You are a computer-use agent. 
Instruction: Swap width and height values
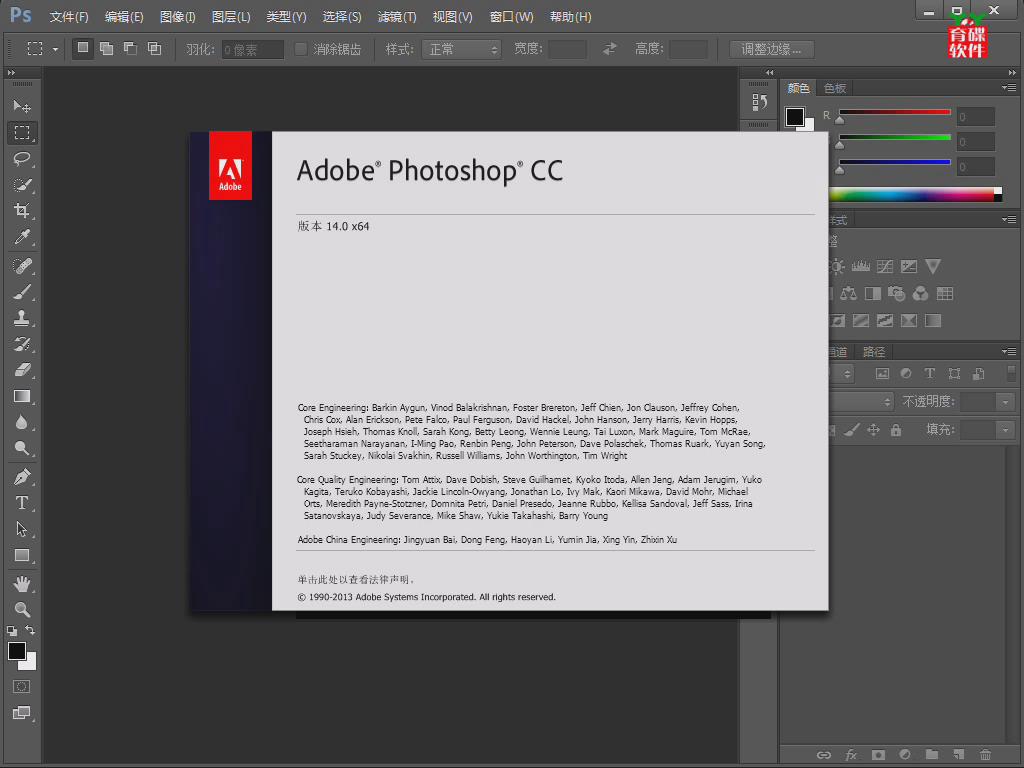point(609,49)
